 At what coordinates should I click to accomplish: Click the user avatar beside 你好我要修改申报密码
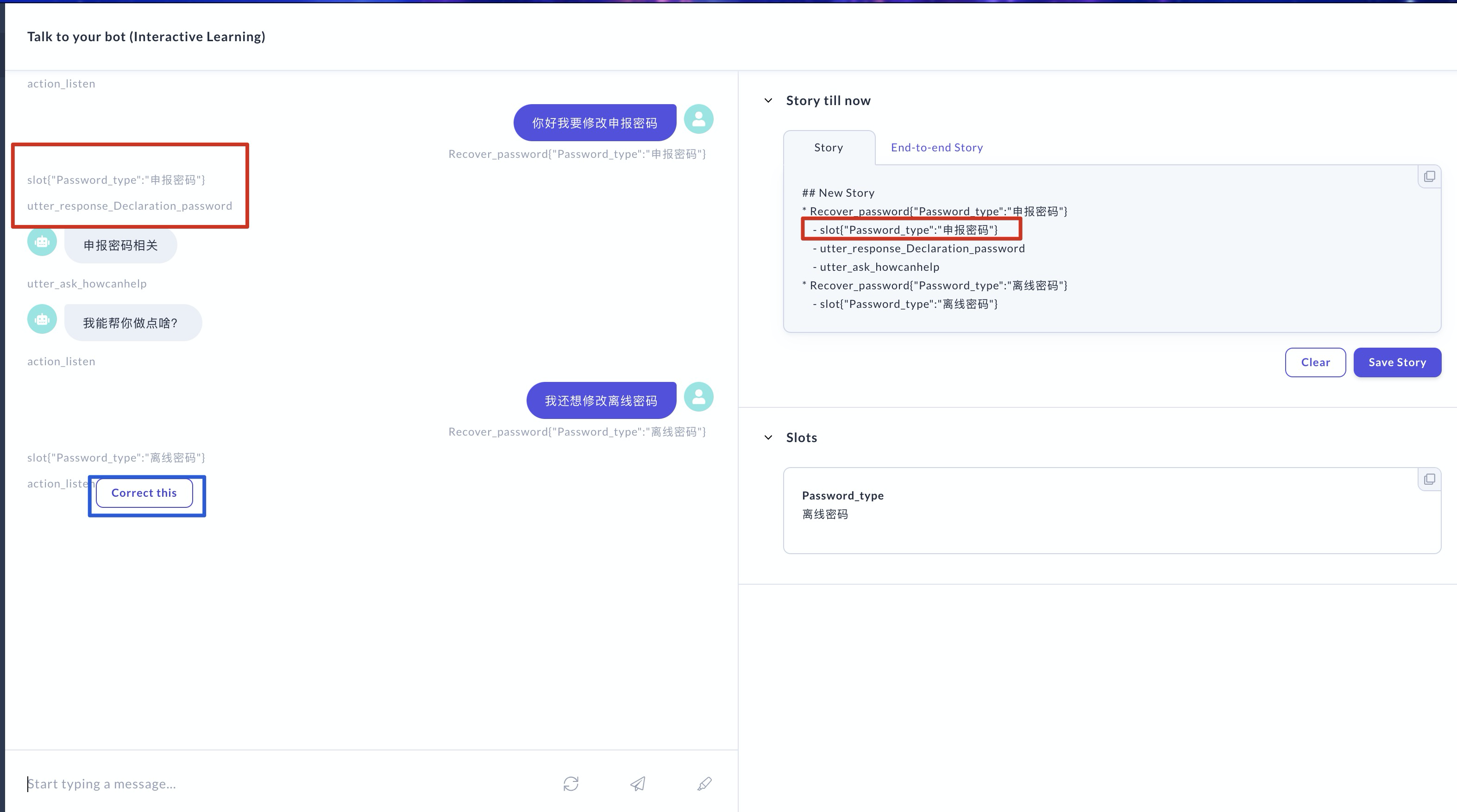point(698,119)
